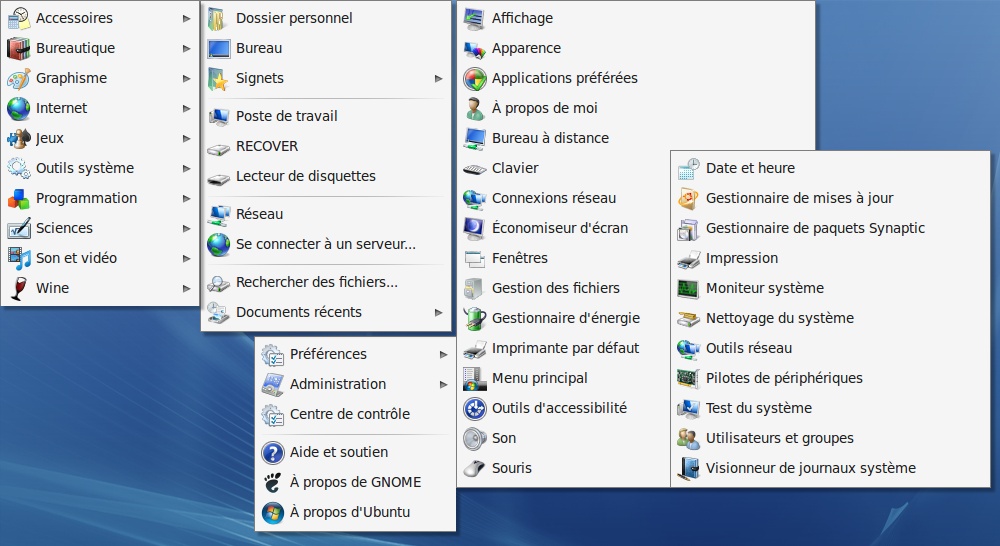Click the Graphisme palette icon
Screen dimensions: 1000x546
point(18,78)
